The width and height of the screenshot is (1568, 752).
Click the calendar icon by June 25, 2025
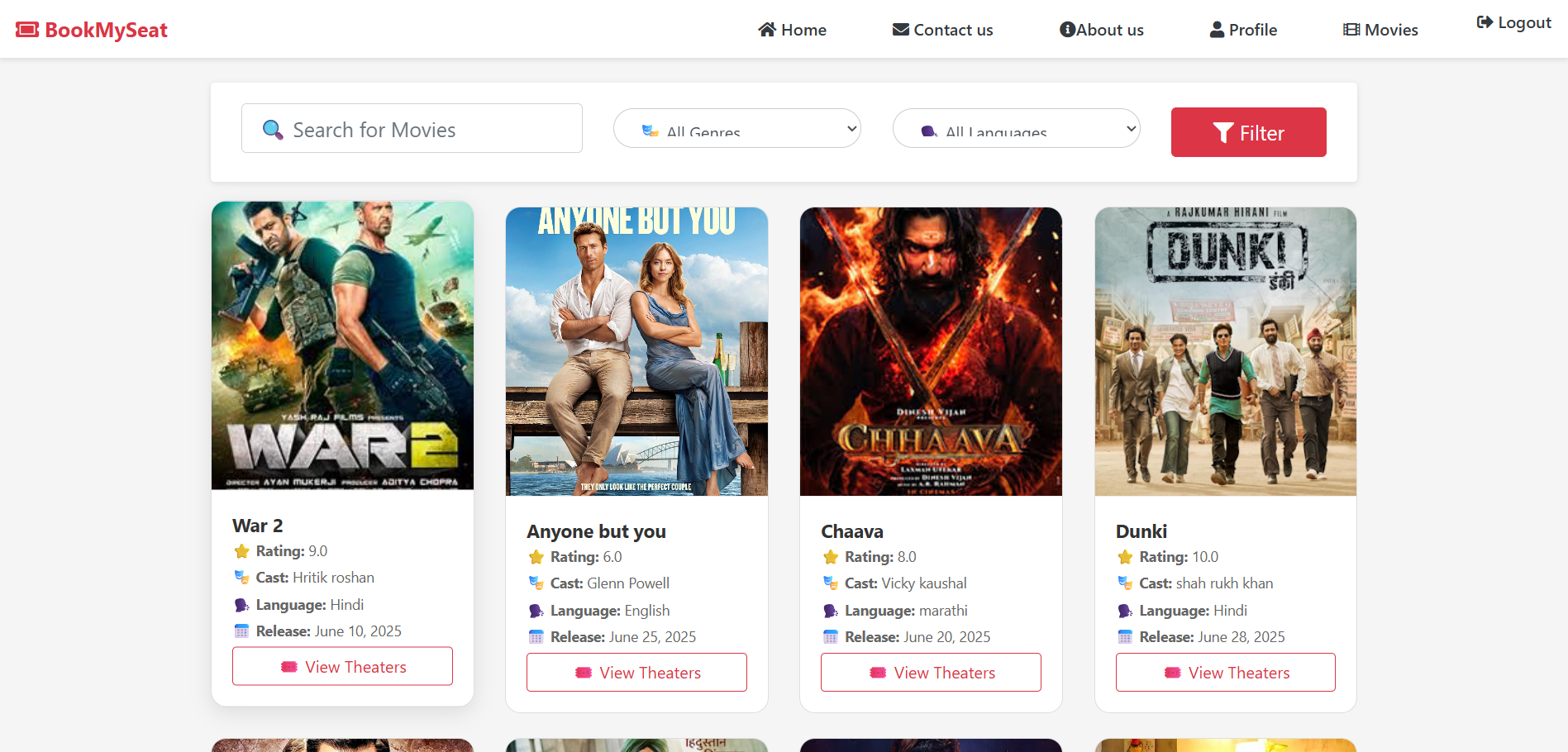click(x=536, y=637)
